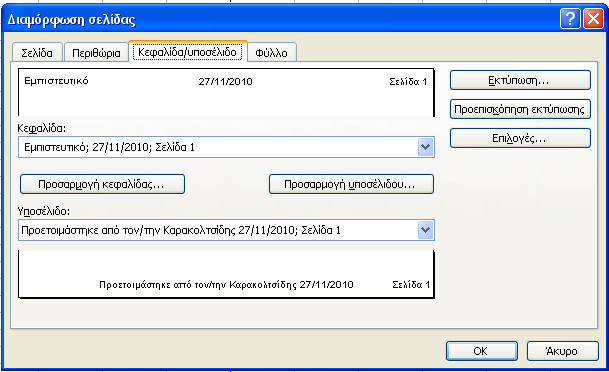The height and width of the screenshot is (372, 609).
Task: Go to the Φύλλο tab
Action: click(x=271, y=52)
